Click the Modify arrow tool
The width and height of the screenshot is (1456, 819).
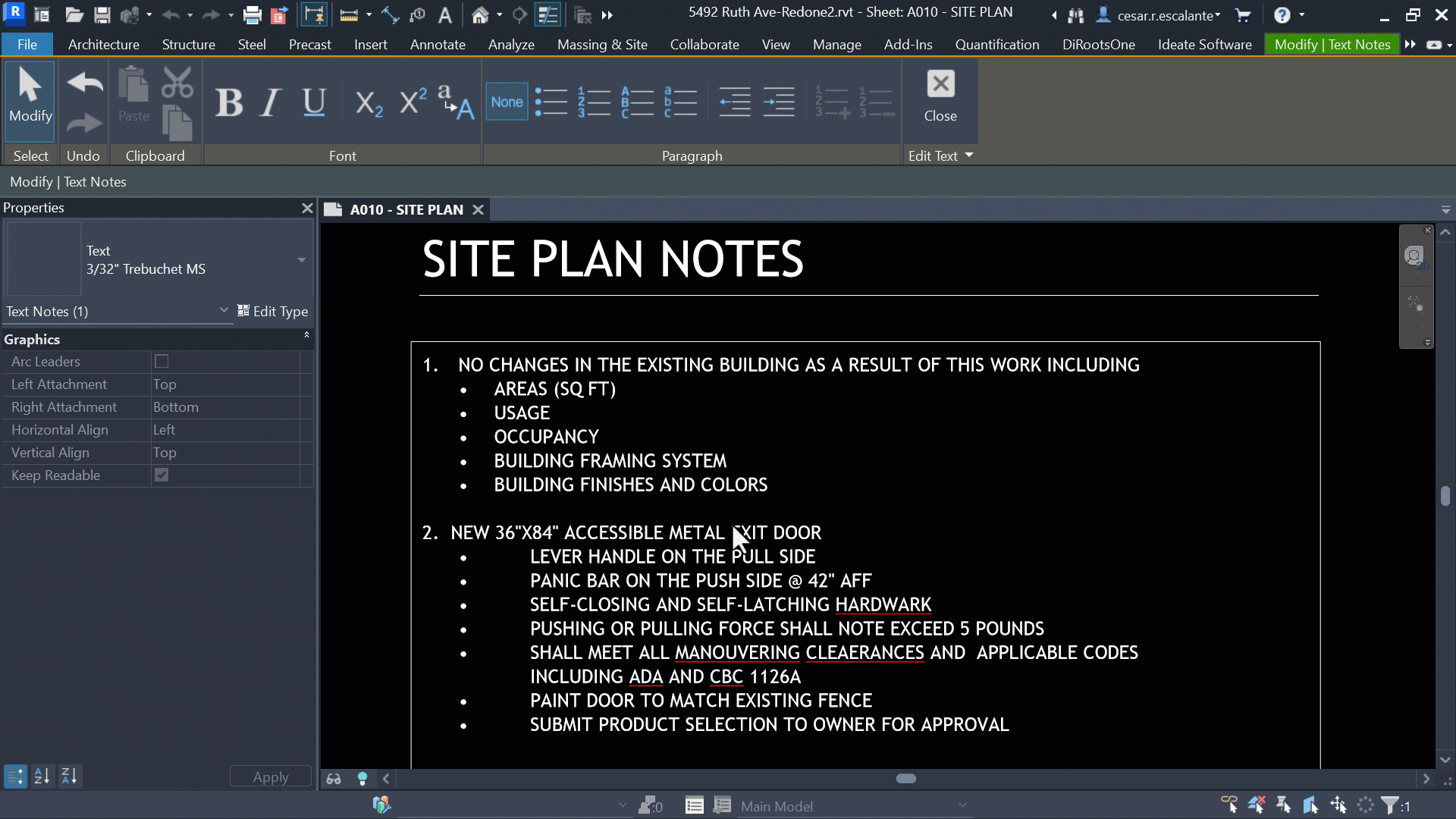pyautogui.click(x=30, y=100)
